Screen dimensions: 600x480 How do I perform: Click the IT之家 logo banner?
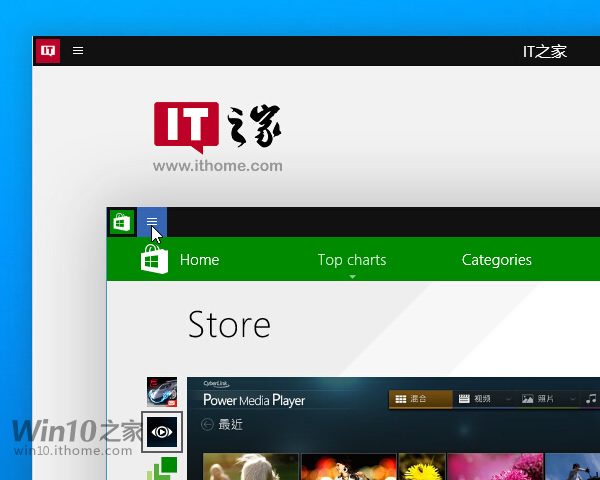click(x=218, y=125)
